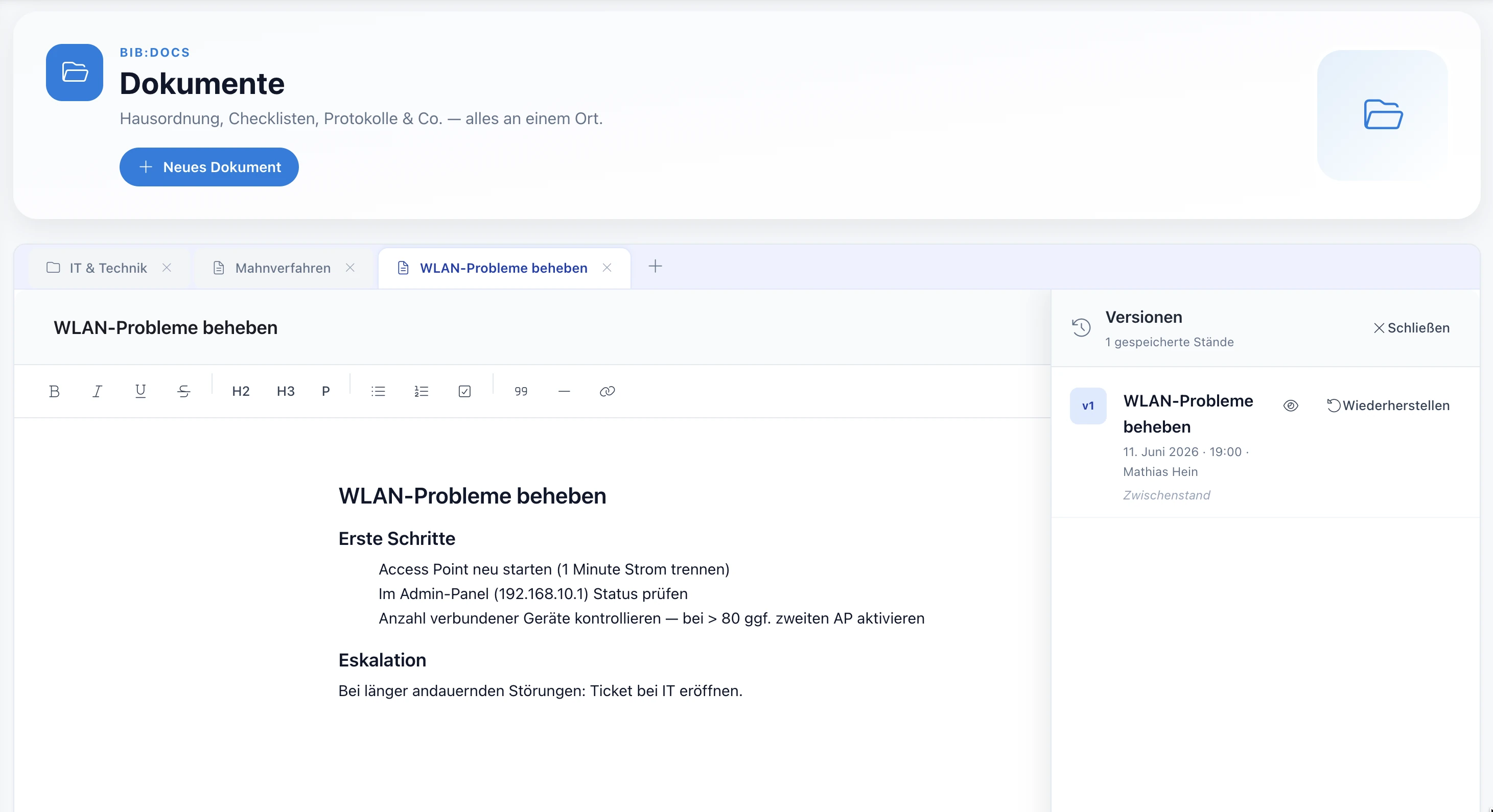Add a new tab with the plus
The height and width of the screenshot is (812, 1493).
click(x=655, y=267)
